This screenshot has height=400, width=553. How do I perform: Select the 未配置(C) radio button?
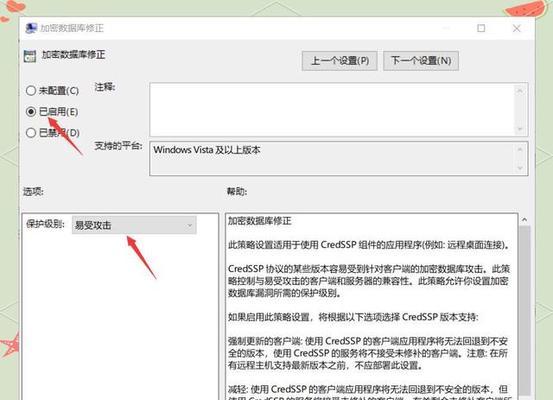click(x=31, y=91)
